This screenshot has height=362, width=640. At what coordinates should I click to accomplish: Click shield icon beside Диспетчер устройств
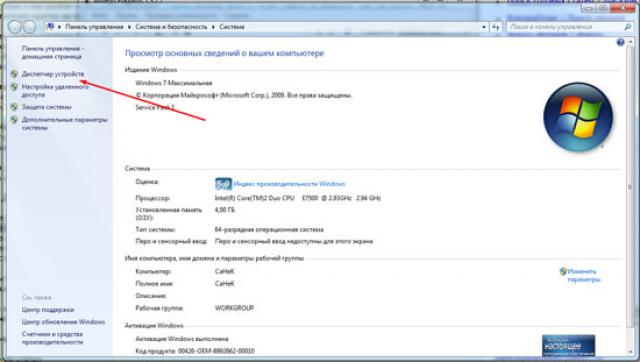click(14, 74)
